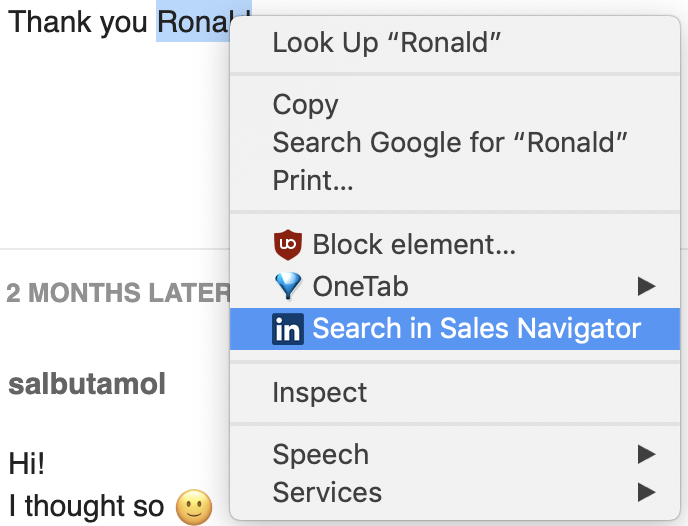This screenshot has width=688, height=526.
Task: Open the OneTab menu item
Action: coord(455,286)
